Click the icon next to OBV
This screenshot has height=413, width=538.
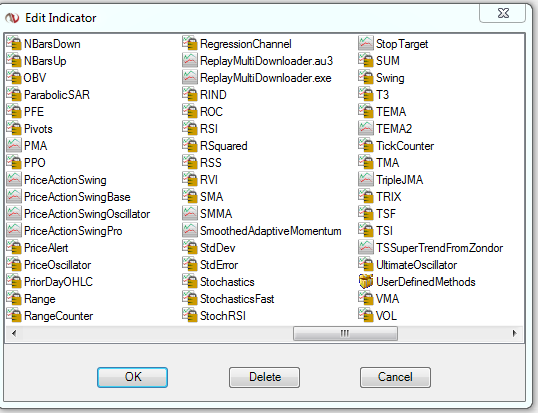tap(14, 78)
